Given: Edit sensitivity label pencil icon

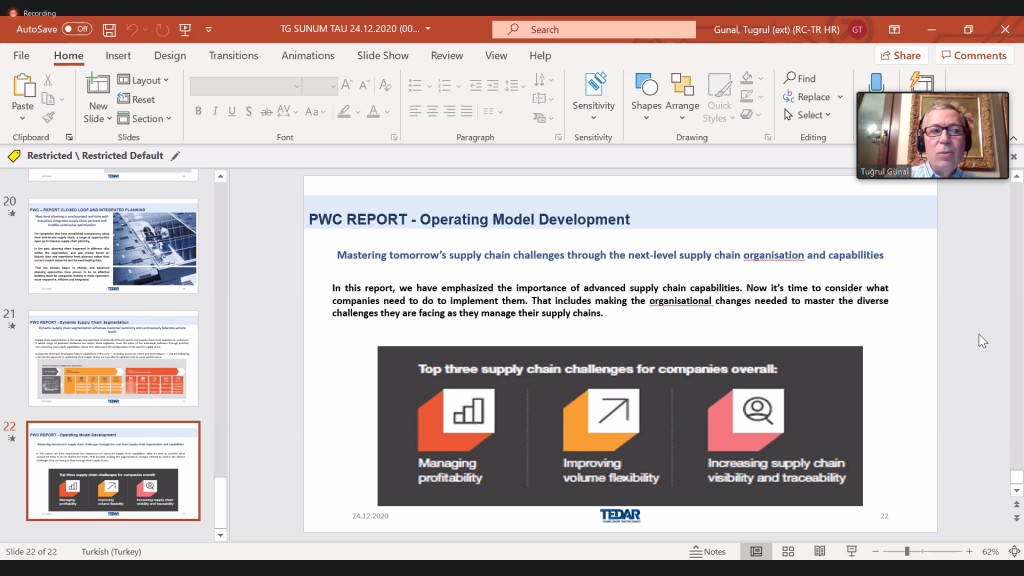Looking at the screenshot, I should tap(175, 155).
